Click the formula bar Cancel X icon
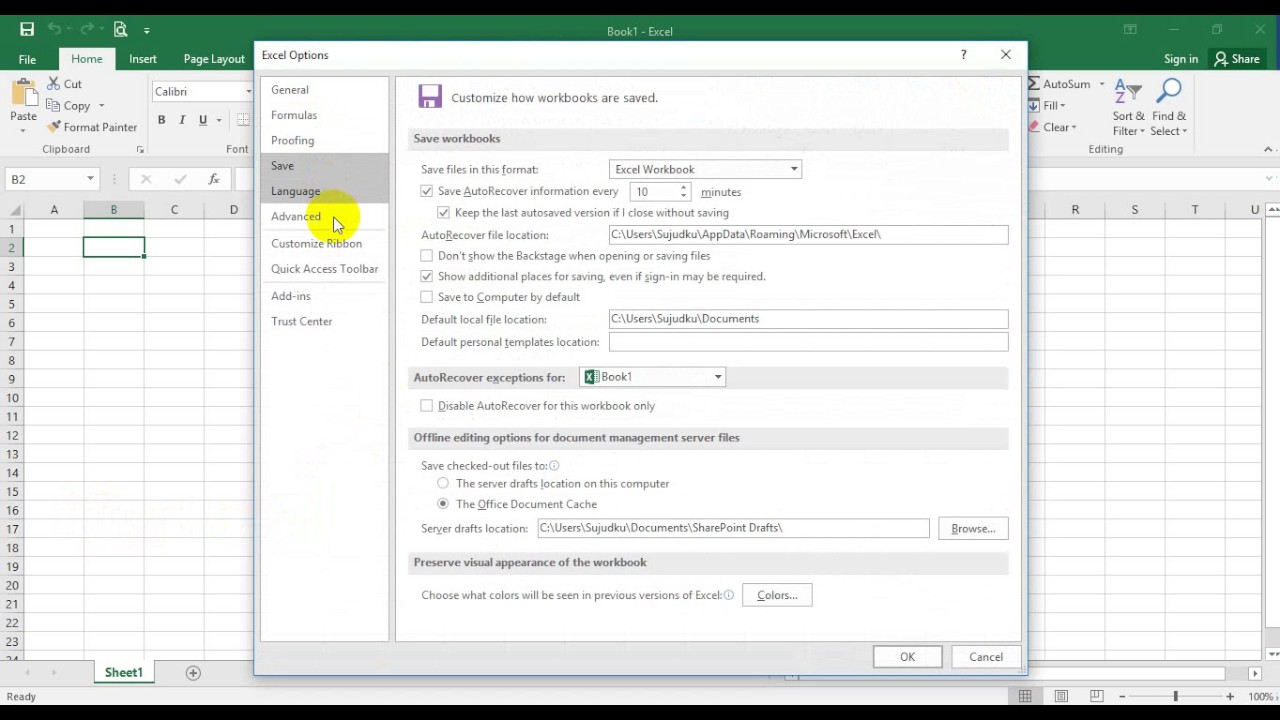Image resolution: width=1280 pixels, height=720 pixels. point(146,179)
